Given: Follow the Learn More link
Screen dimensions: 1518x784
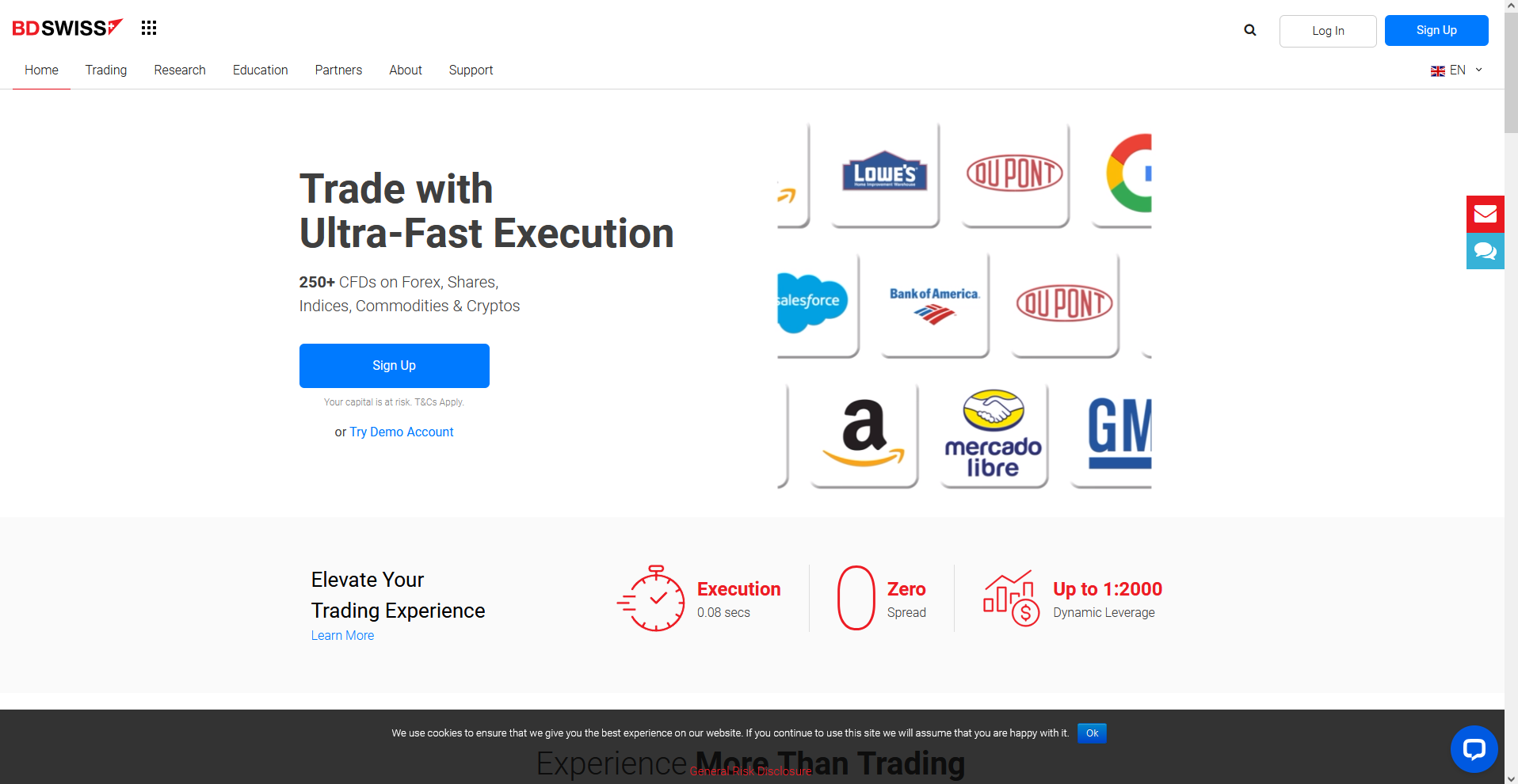Looking at the screenshot, I should coord(342,635).
